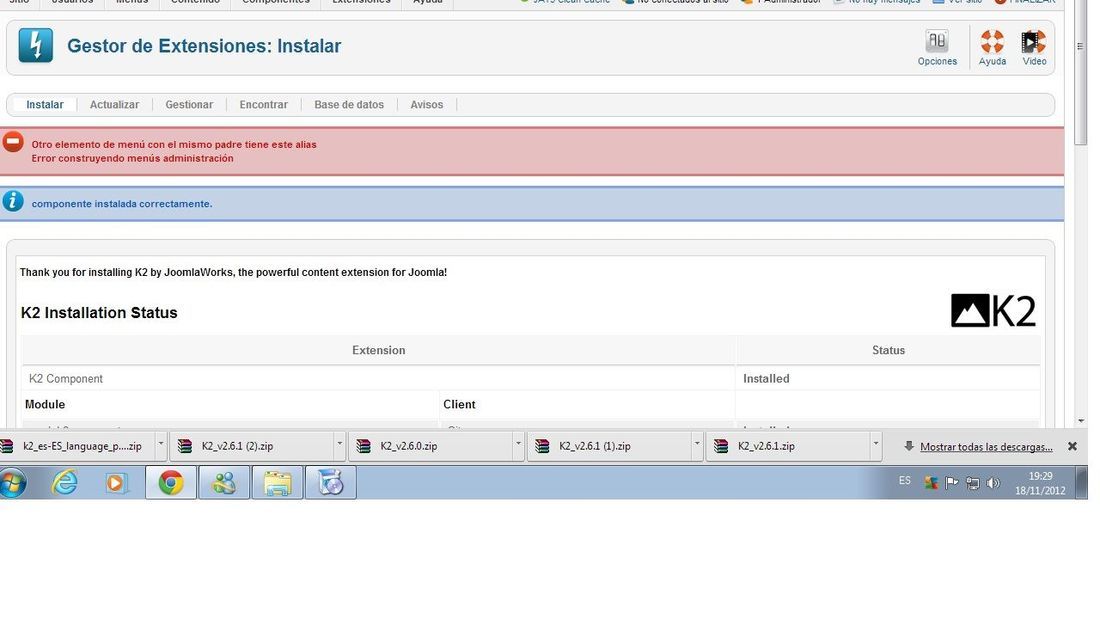Expand options for K2_v2.6.1 (2).zip download
Viewport: 1100px width, 619px height.
(340, 446)
